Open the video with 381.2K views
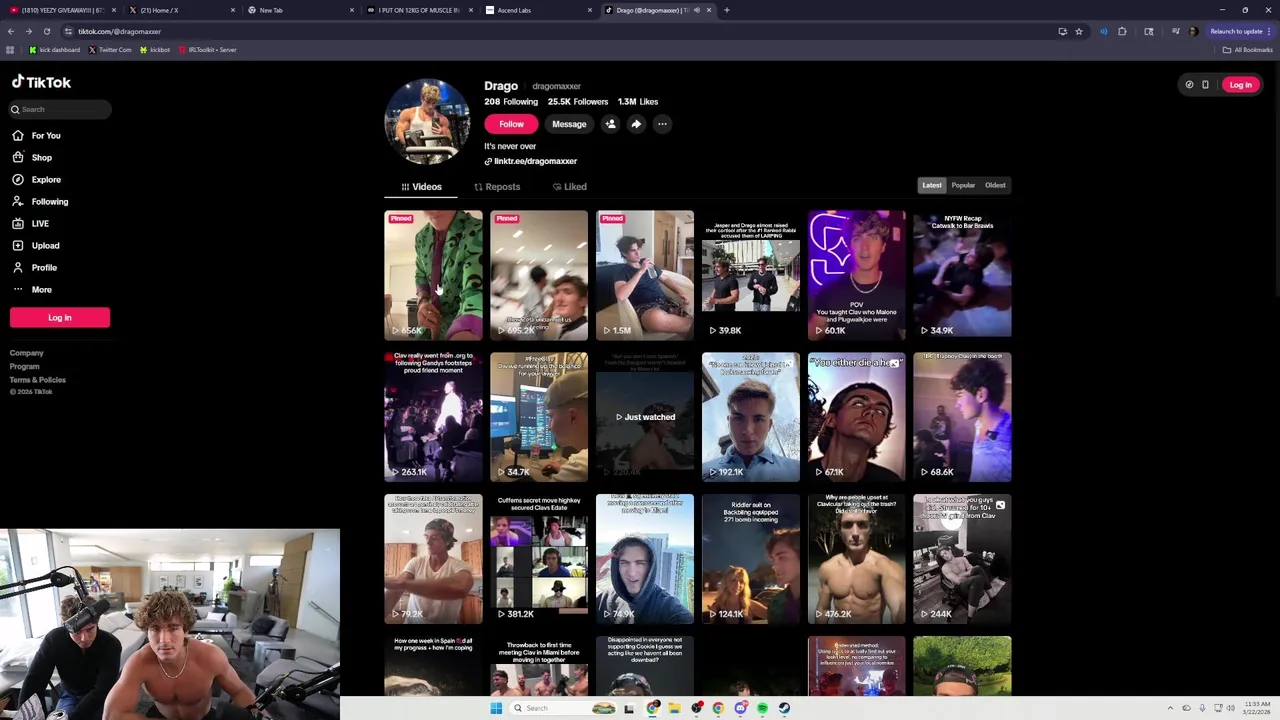 coord(539,559)
